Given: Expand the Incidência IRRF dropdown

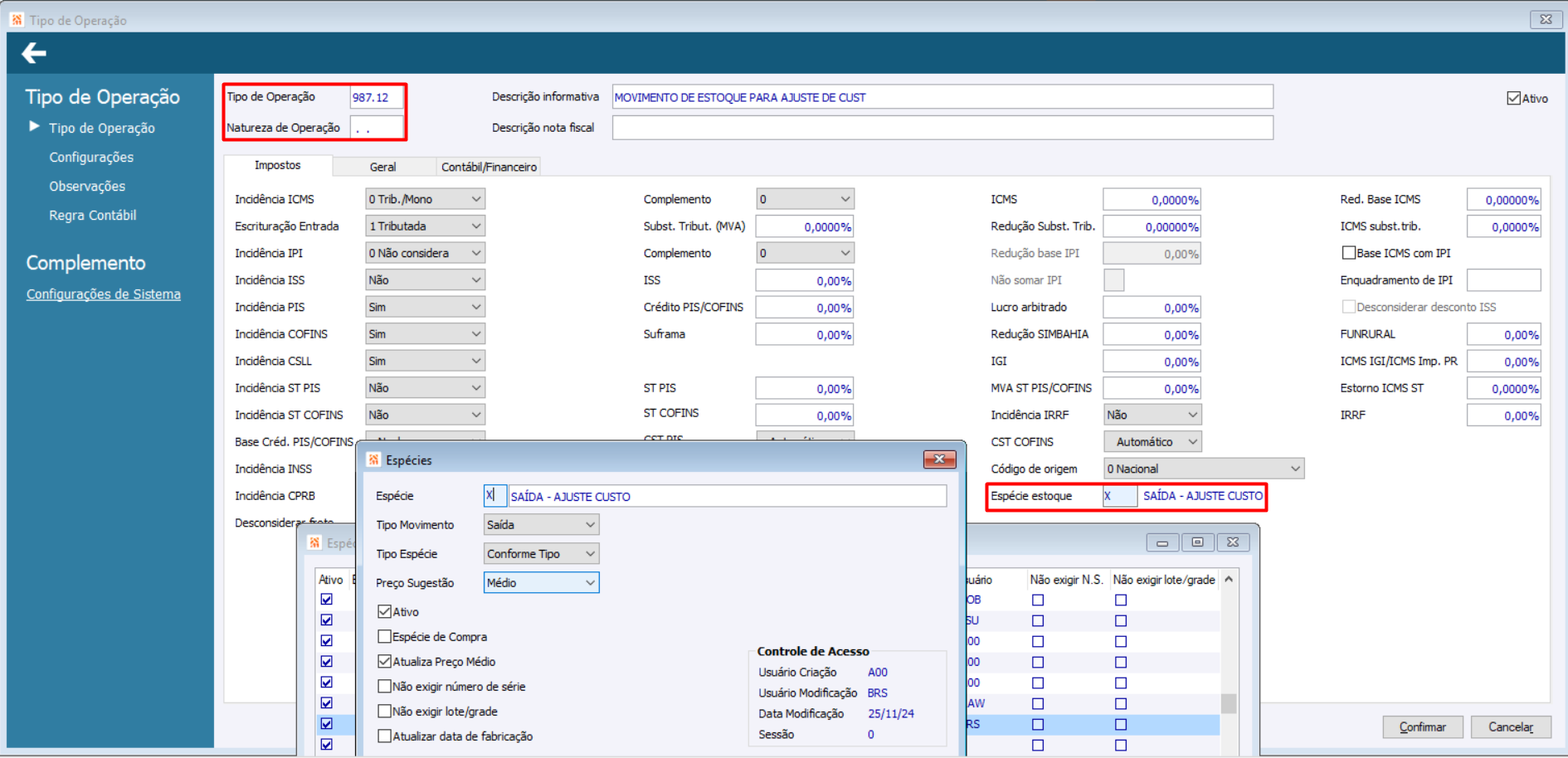Looking at the screenshot, I should (1152, 415).
